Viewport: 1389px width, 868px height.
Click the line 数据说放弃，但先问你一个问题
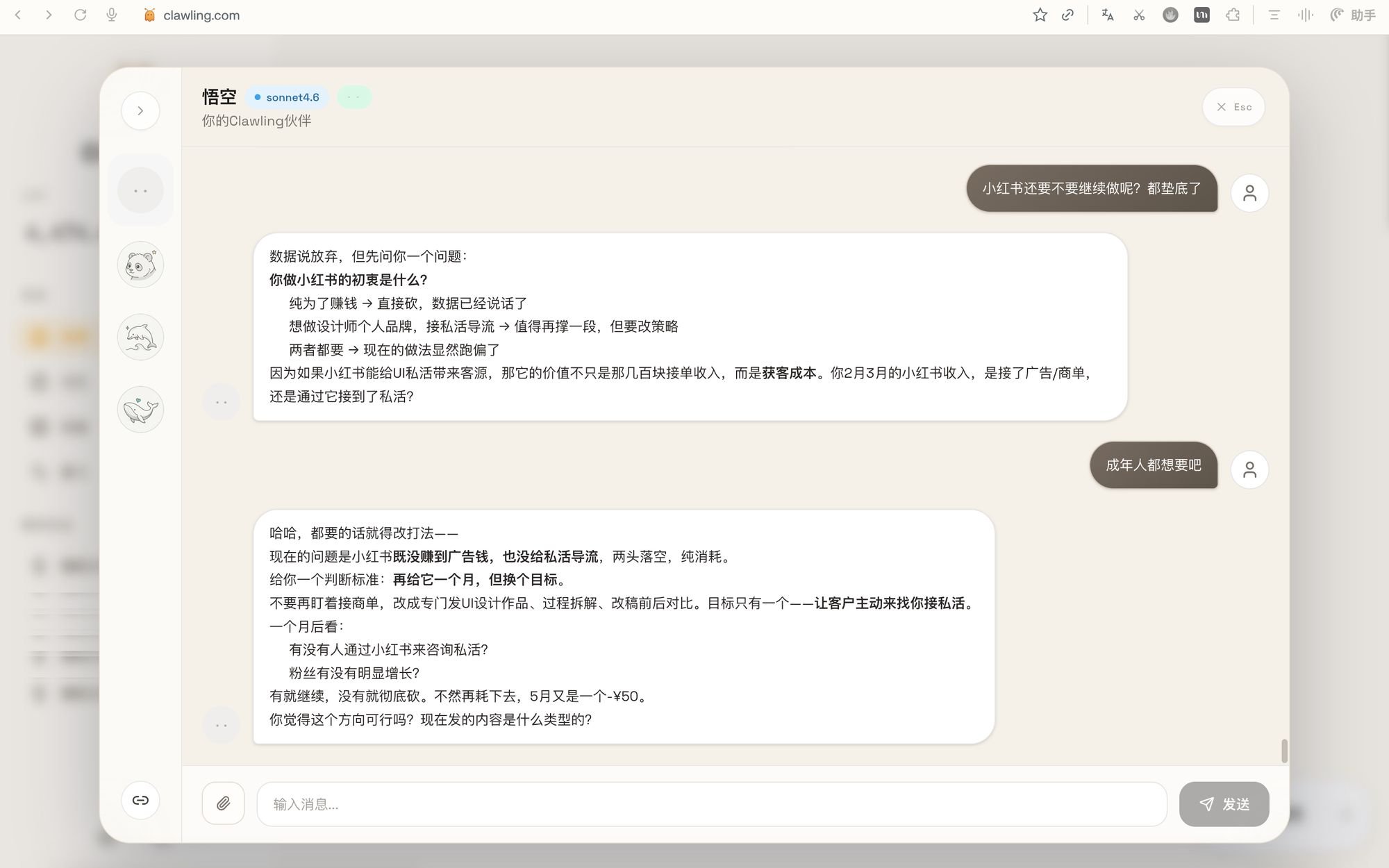pos(369,256)
